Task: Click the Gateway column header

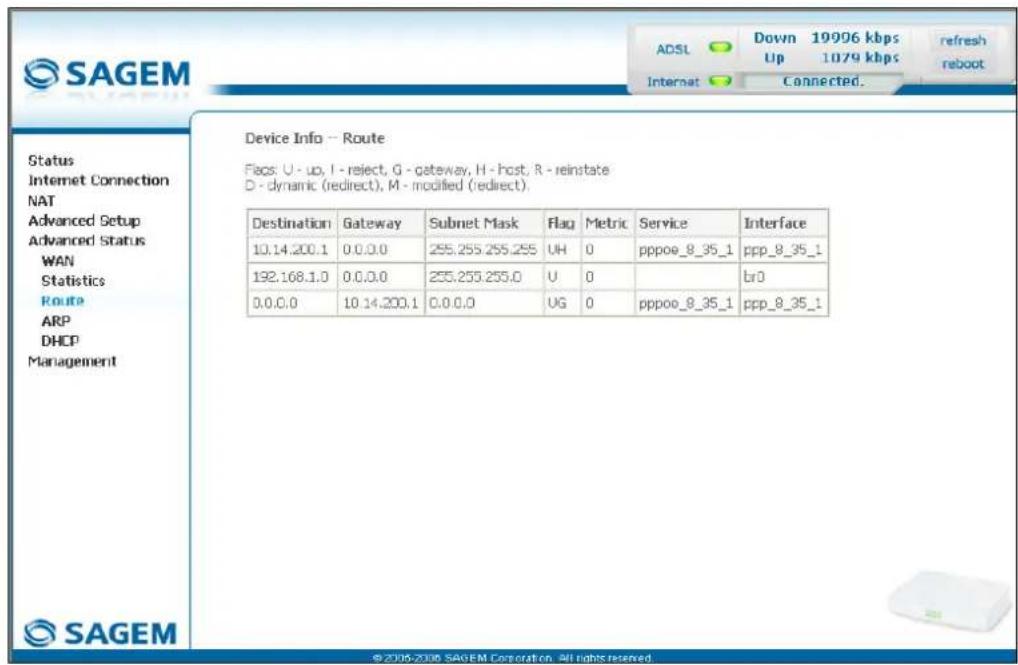Action: click(381, 223)
